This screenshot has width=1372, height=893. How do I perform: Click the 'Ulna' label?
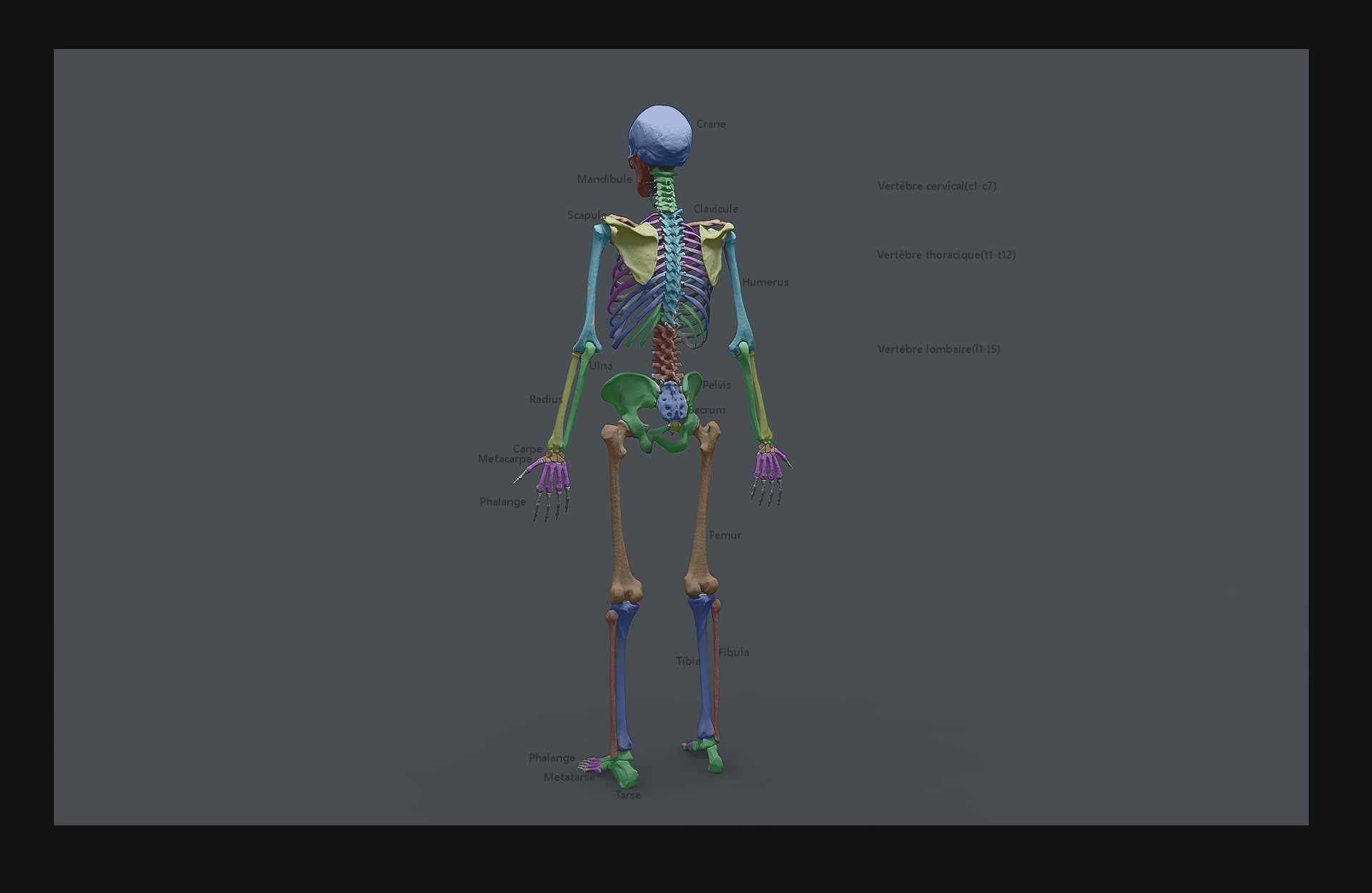(601, 366)
